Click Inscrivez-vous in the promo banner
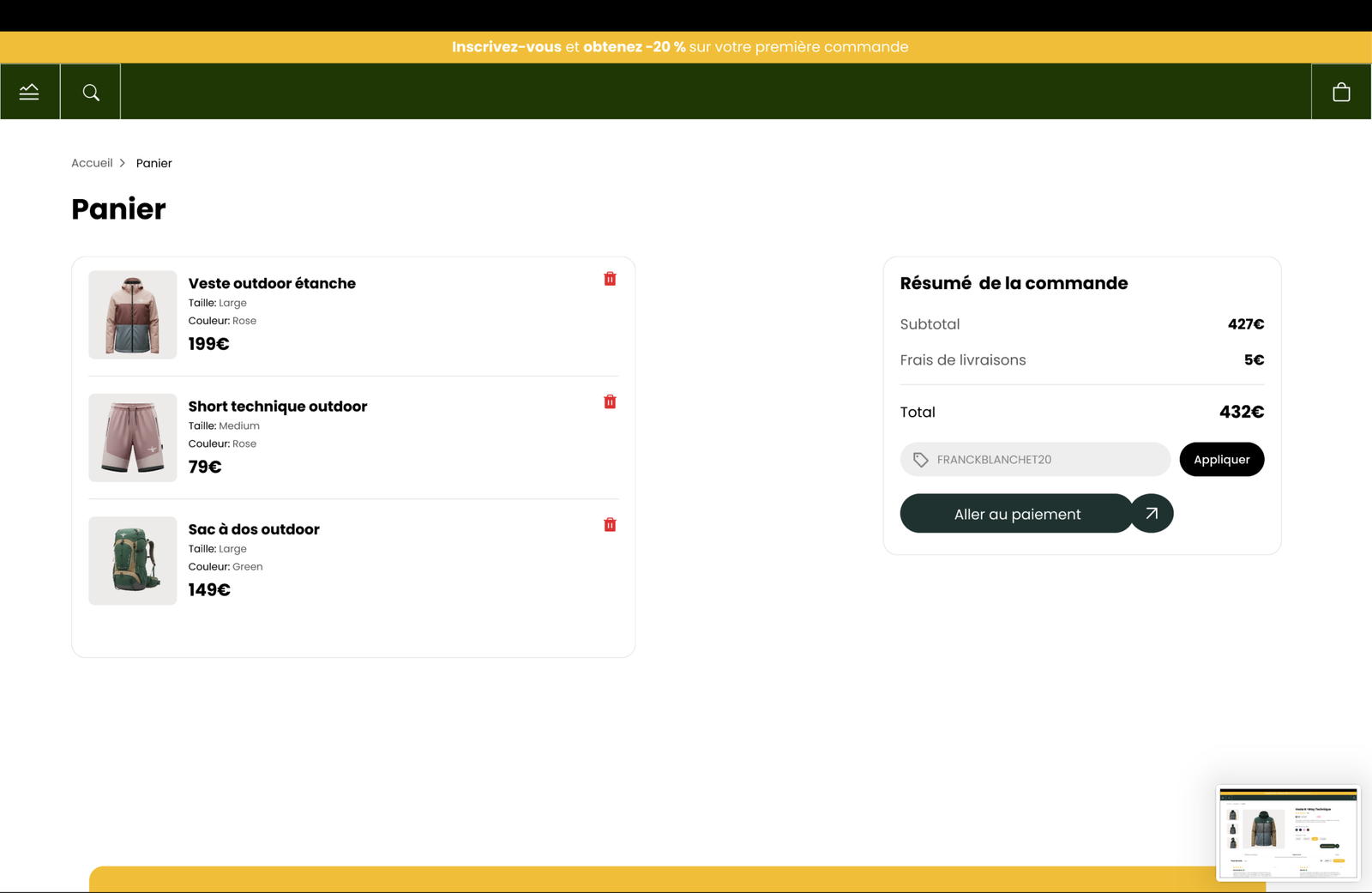This screenshot has height=893, width=1372. coord(506,47)
